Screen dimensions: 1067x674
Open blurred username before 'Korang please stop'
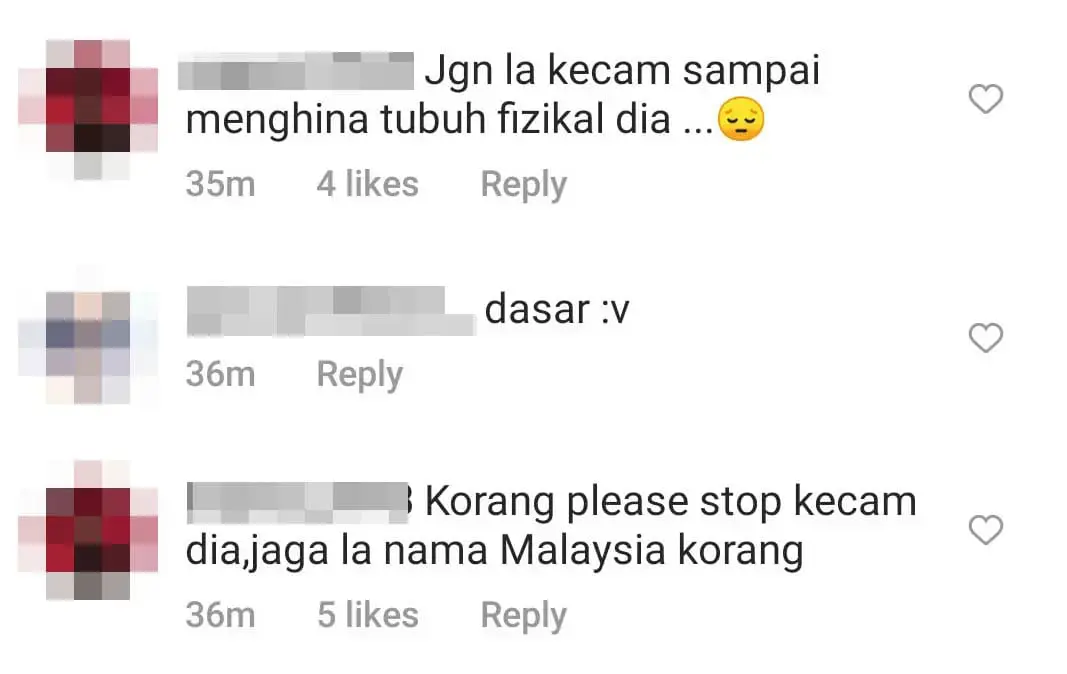click(x=298, y=502)
